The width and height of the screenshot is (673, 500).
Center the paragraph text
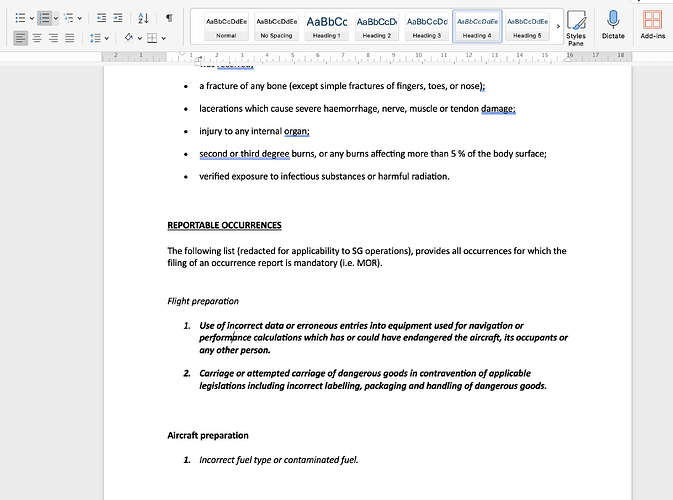pos(37,38)
